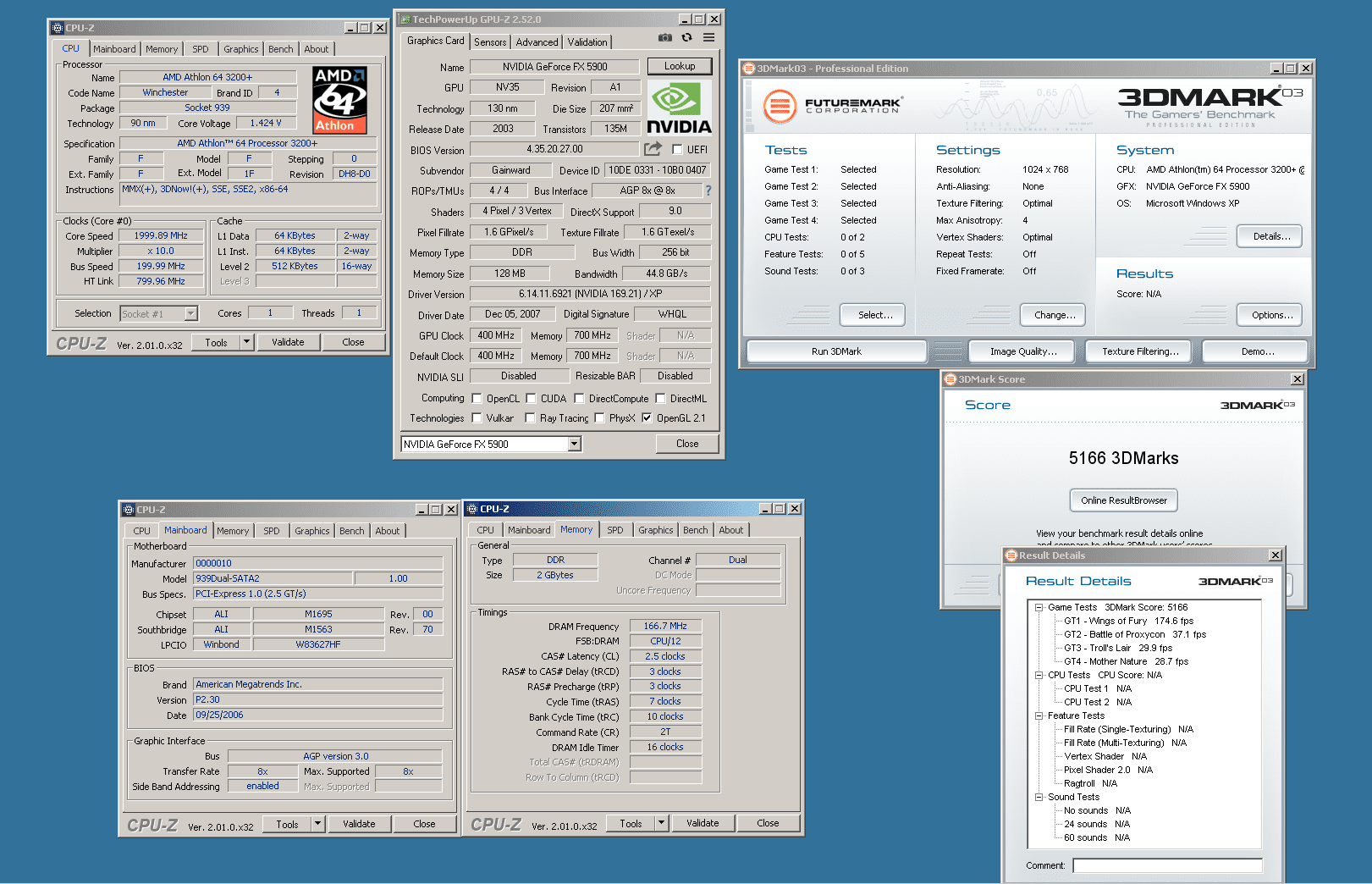Minimize the GPU-Z window
Screen dimensions: 1372x884
[685, 19]
